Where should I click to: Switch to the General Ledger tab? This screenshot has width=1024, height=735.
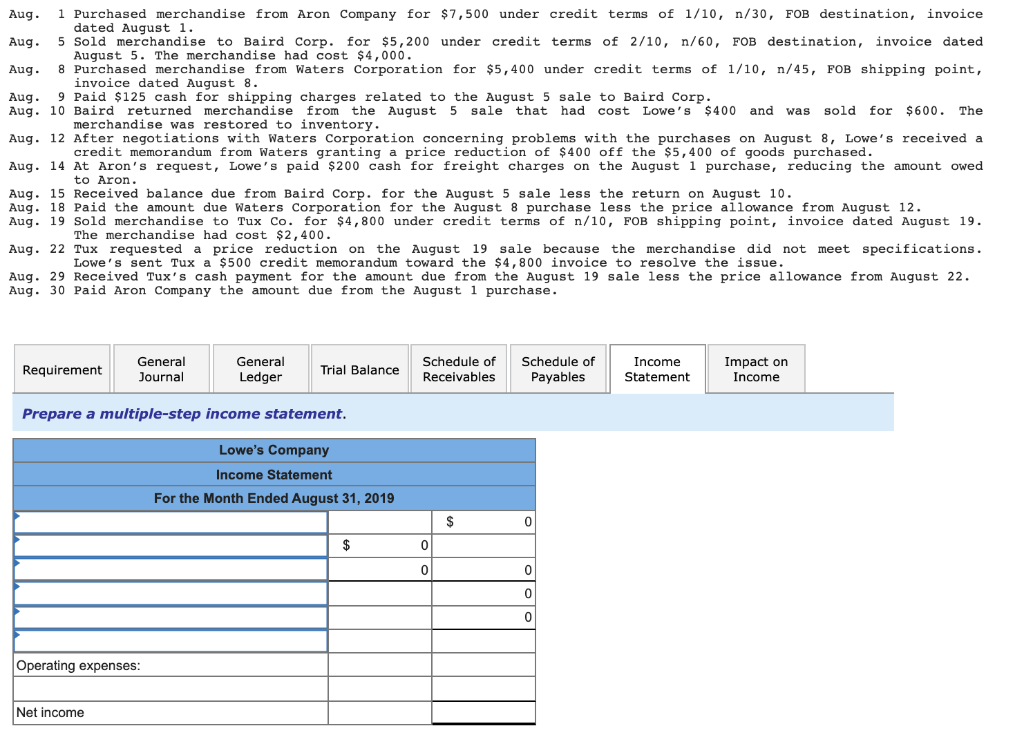(x=261, y=369)
